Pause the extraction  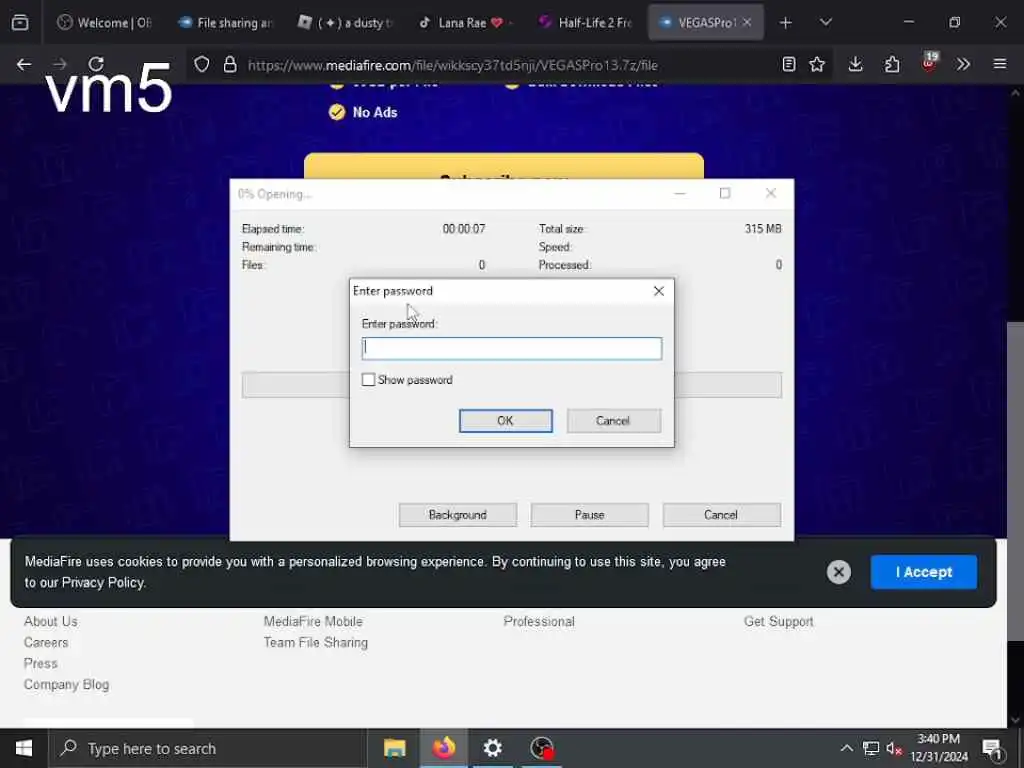click(590, 515)
